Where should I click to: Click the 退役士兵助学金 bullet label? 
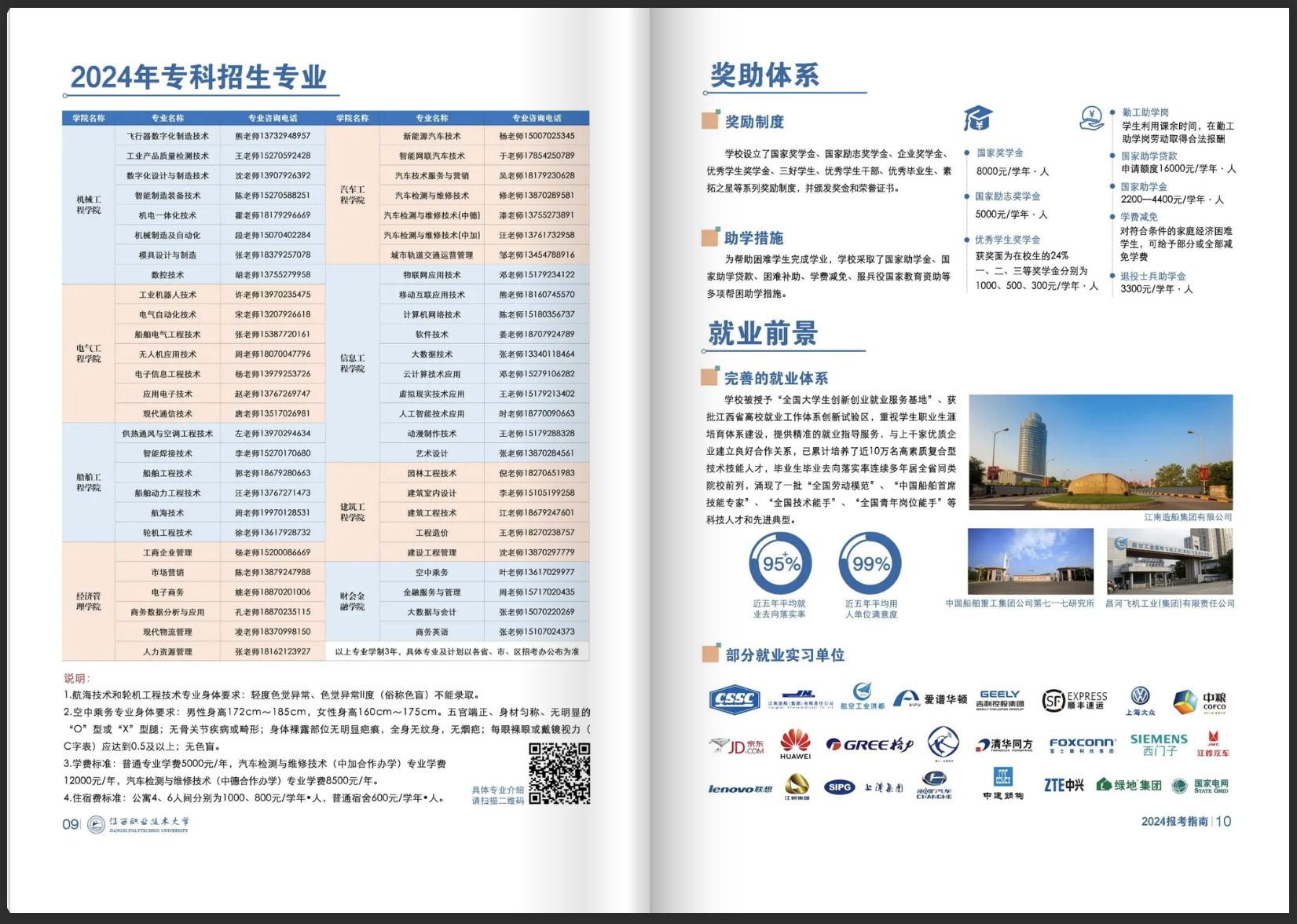(1153, 276)
